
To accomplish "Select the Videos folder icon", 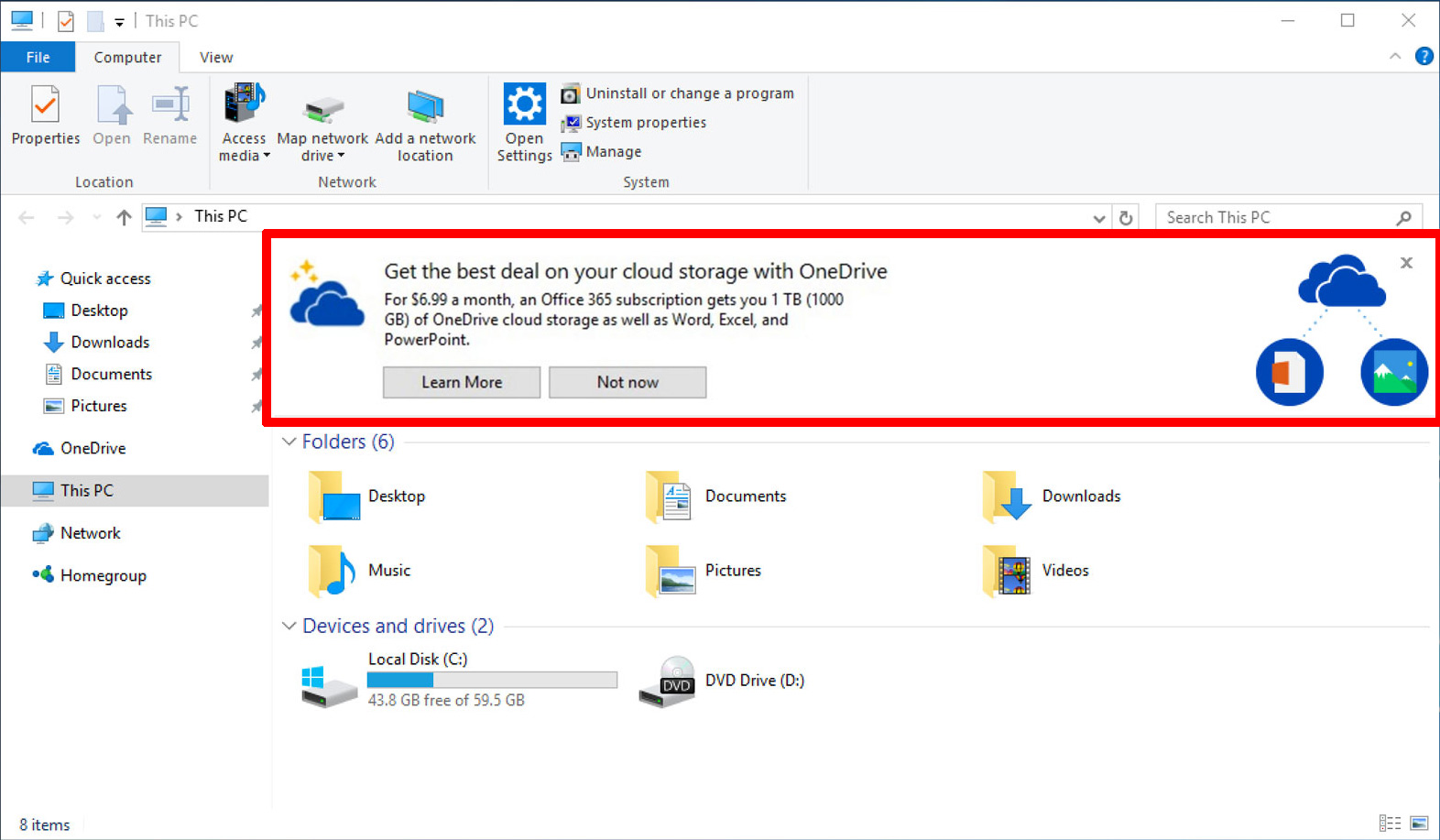I will (x=1008, y=571).
